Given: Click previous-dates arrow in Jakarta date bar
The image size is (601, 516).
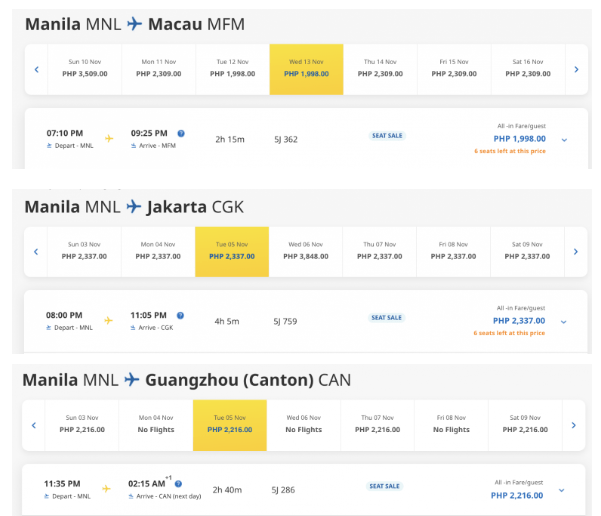Looking at the screenshot, I should coord(37,251).
